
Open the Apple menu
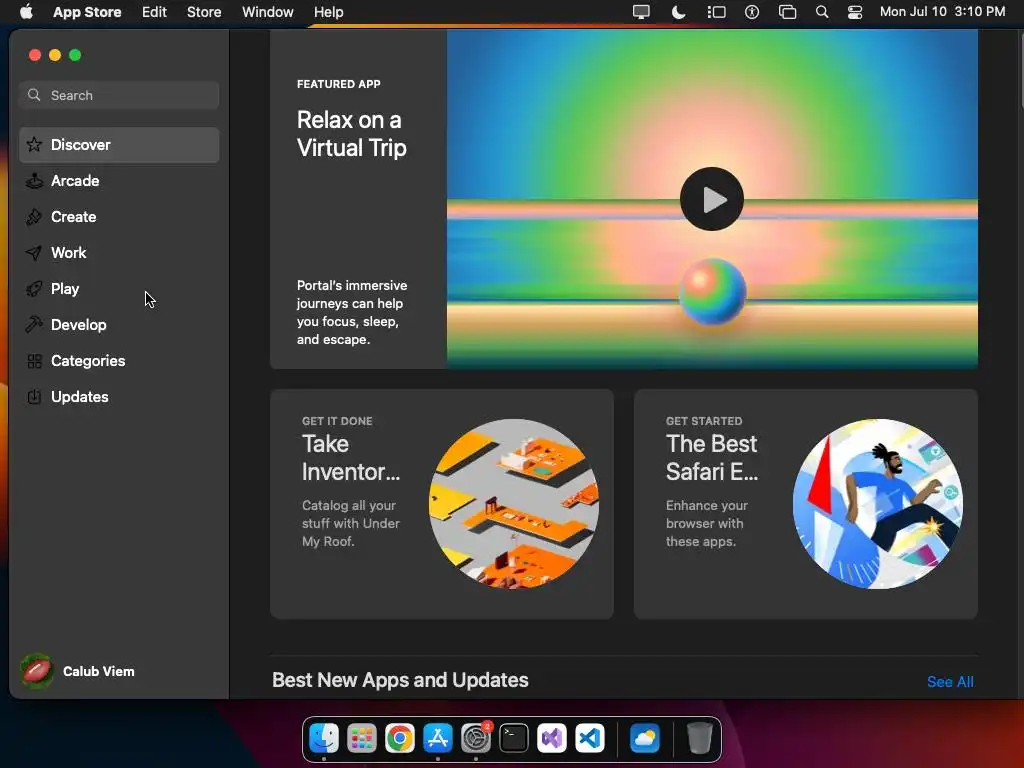(x=26, y=12)
